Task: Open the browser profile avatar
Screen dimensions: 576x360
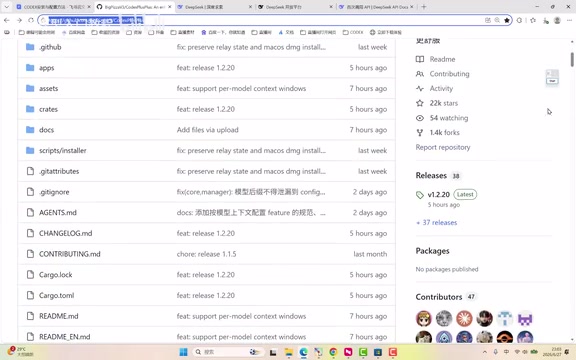Action: point(557,20)
